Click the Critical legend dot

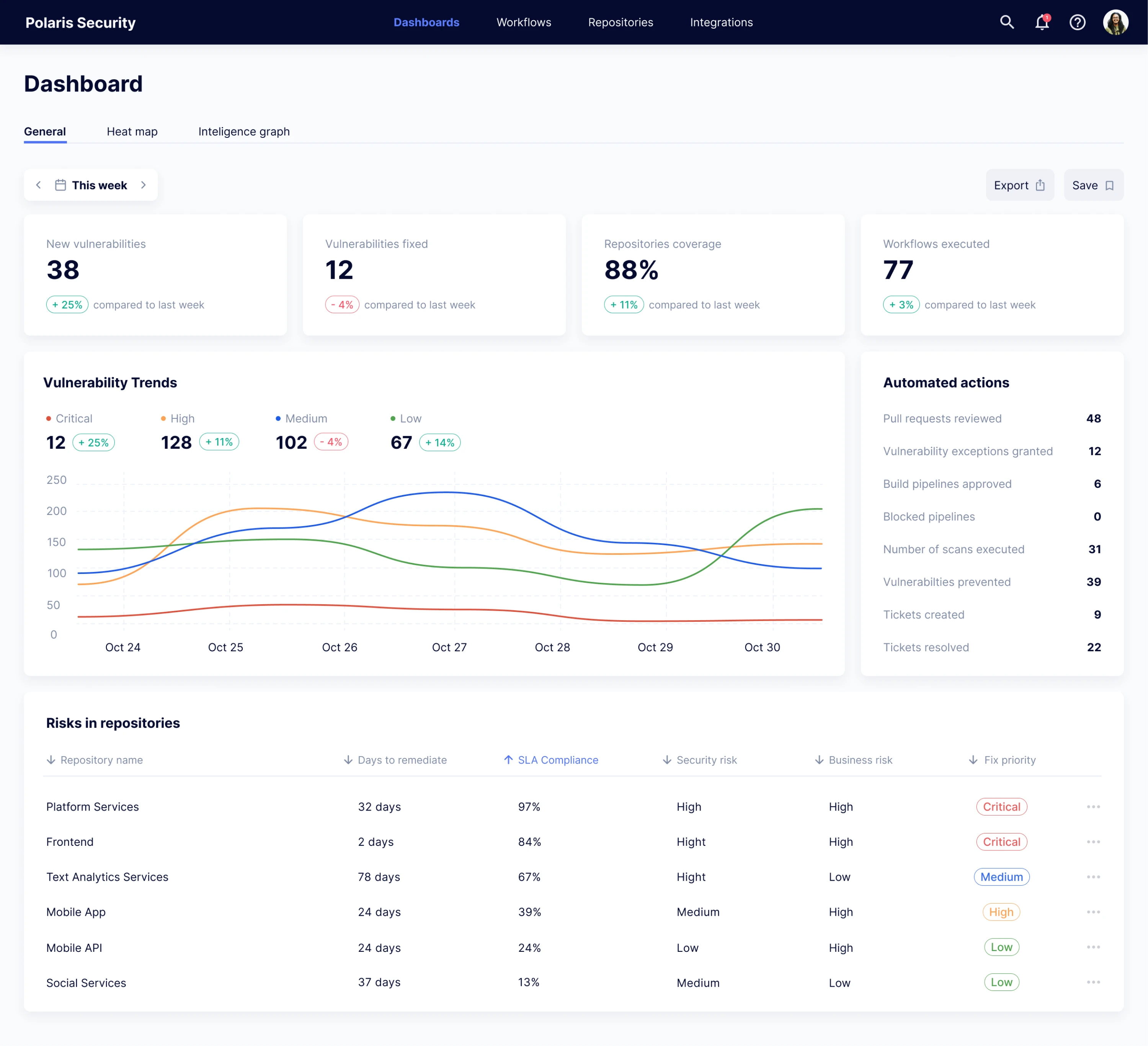coord(48,418)
